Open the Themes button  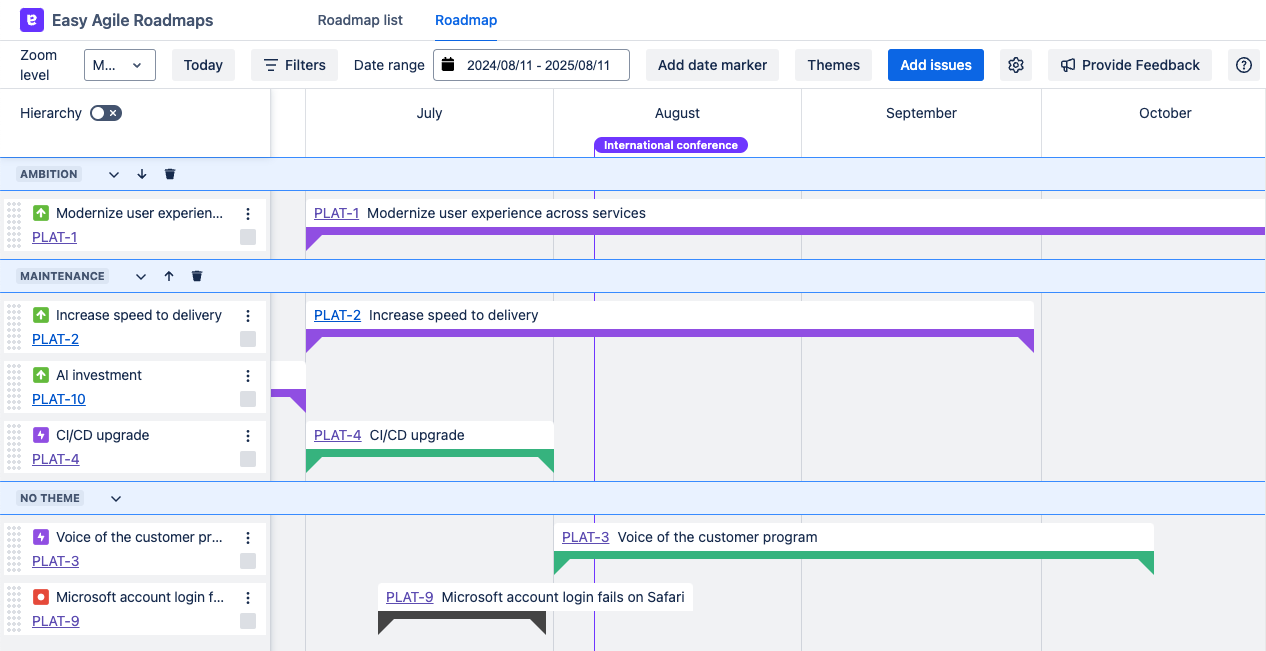tap(833, 65)
